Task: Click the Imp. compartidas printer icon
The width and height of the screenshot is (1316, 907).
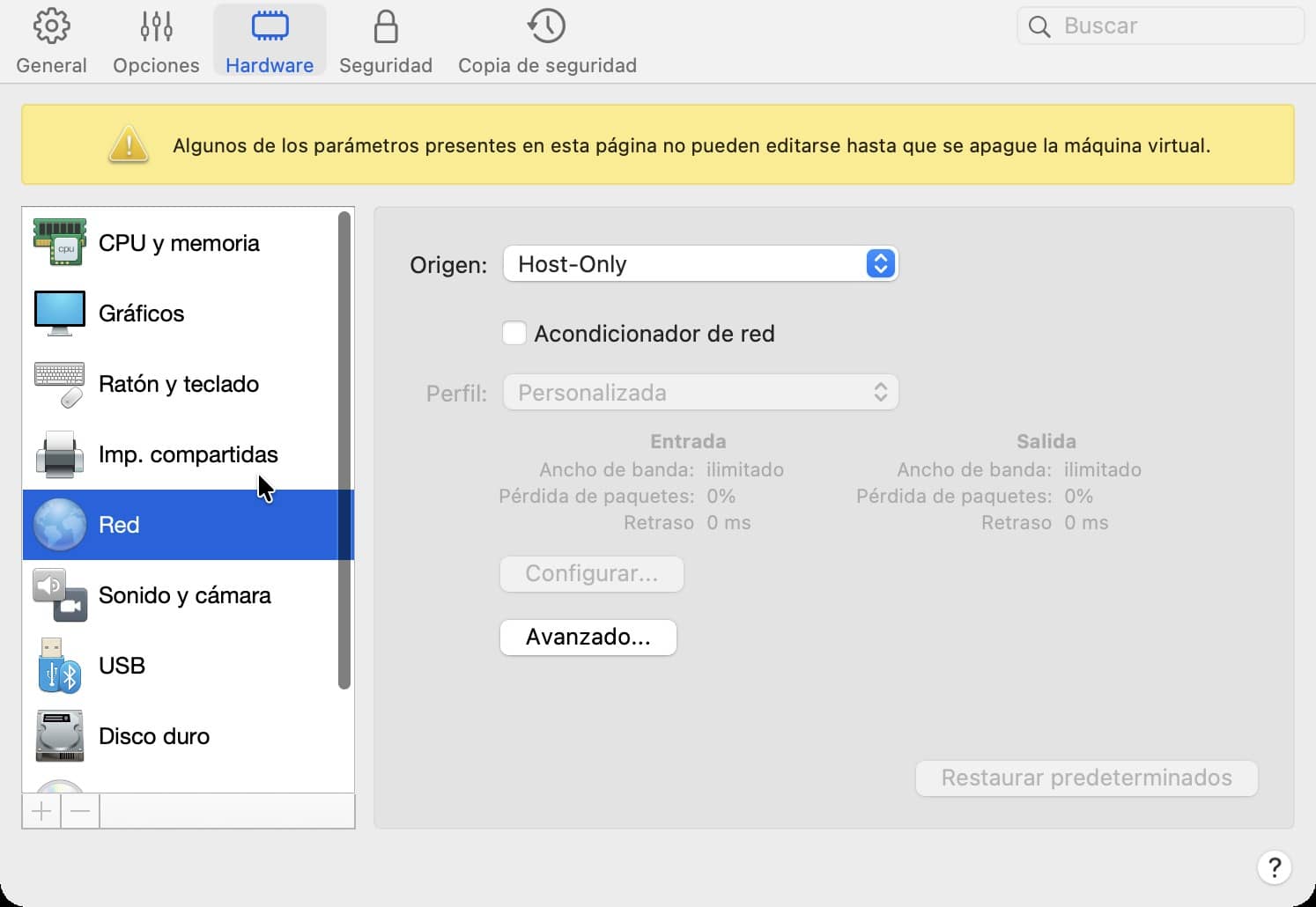Action: [x=60, y=454]
